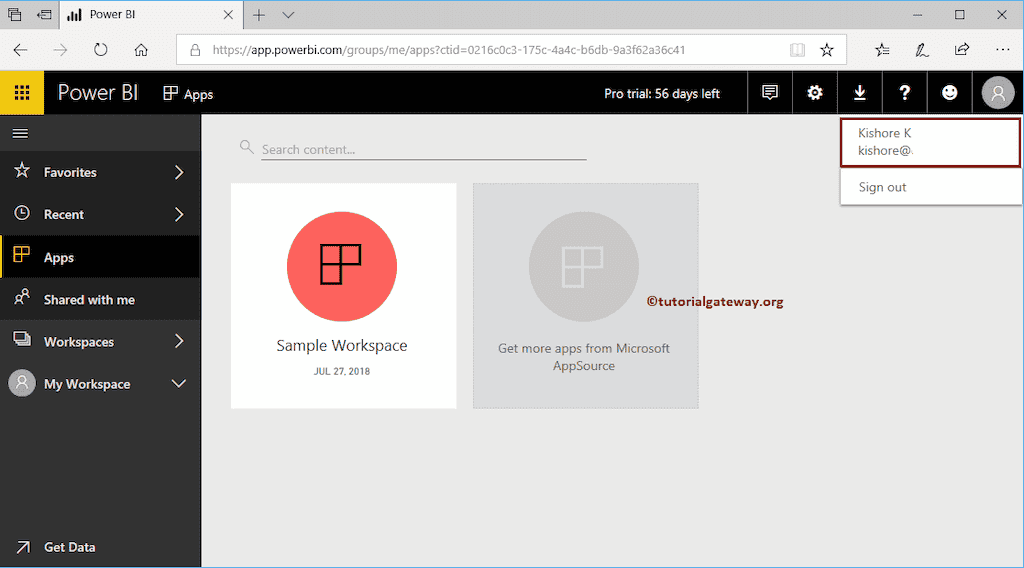Select Apps in navigation pane
Viewport: 1024px width, 568px height.
click(x=100, y=257)
